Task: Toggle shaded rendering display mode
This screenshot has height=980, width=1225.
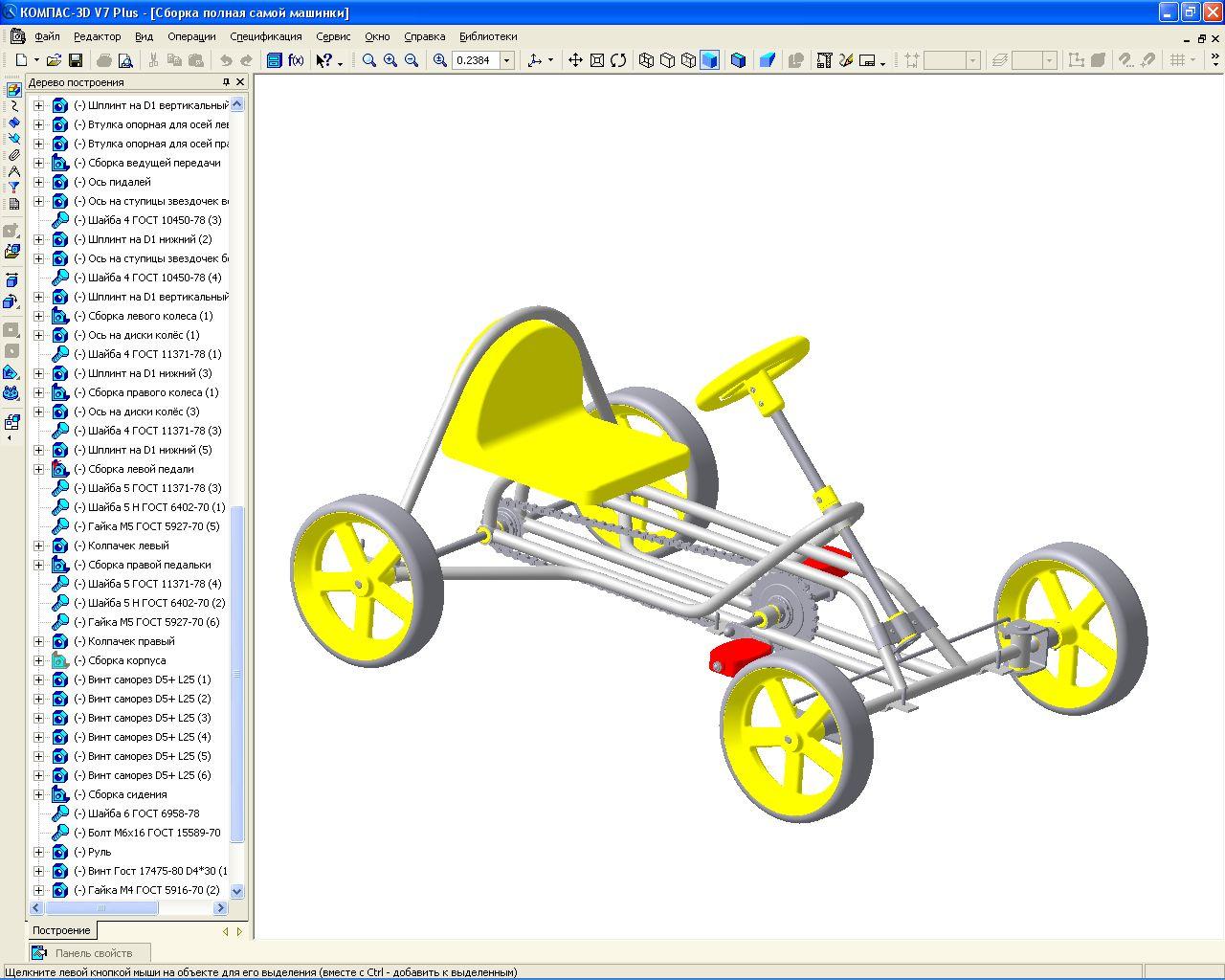Action: (x=709, y=60)
